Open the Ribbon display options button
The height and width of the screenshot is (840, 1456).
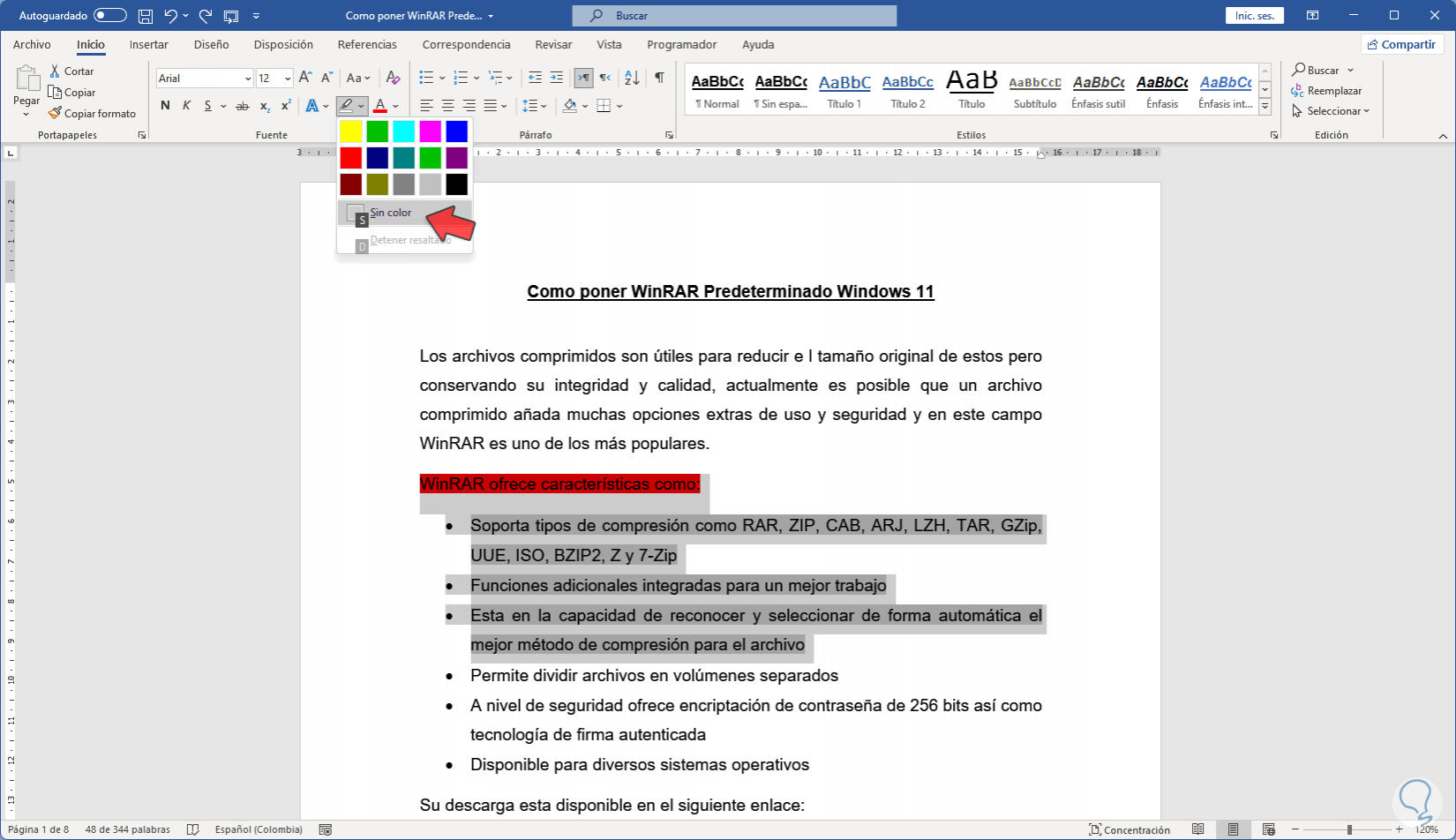click(1313, 16)
